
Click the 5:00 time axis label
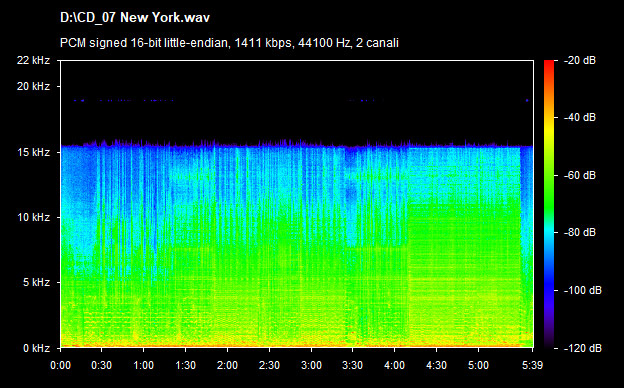coord(478,365)
